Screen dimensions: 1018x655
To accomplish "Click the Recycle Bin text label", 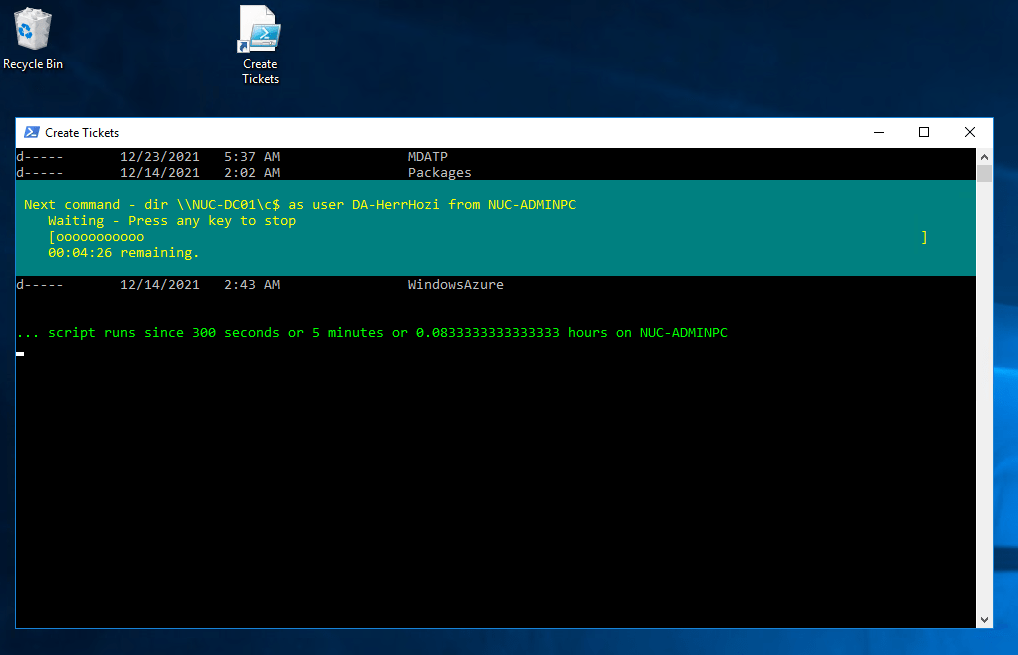I will tap(33, 64).
